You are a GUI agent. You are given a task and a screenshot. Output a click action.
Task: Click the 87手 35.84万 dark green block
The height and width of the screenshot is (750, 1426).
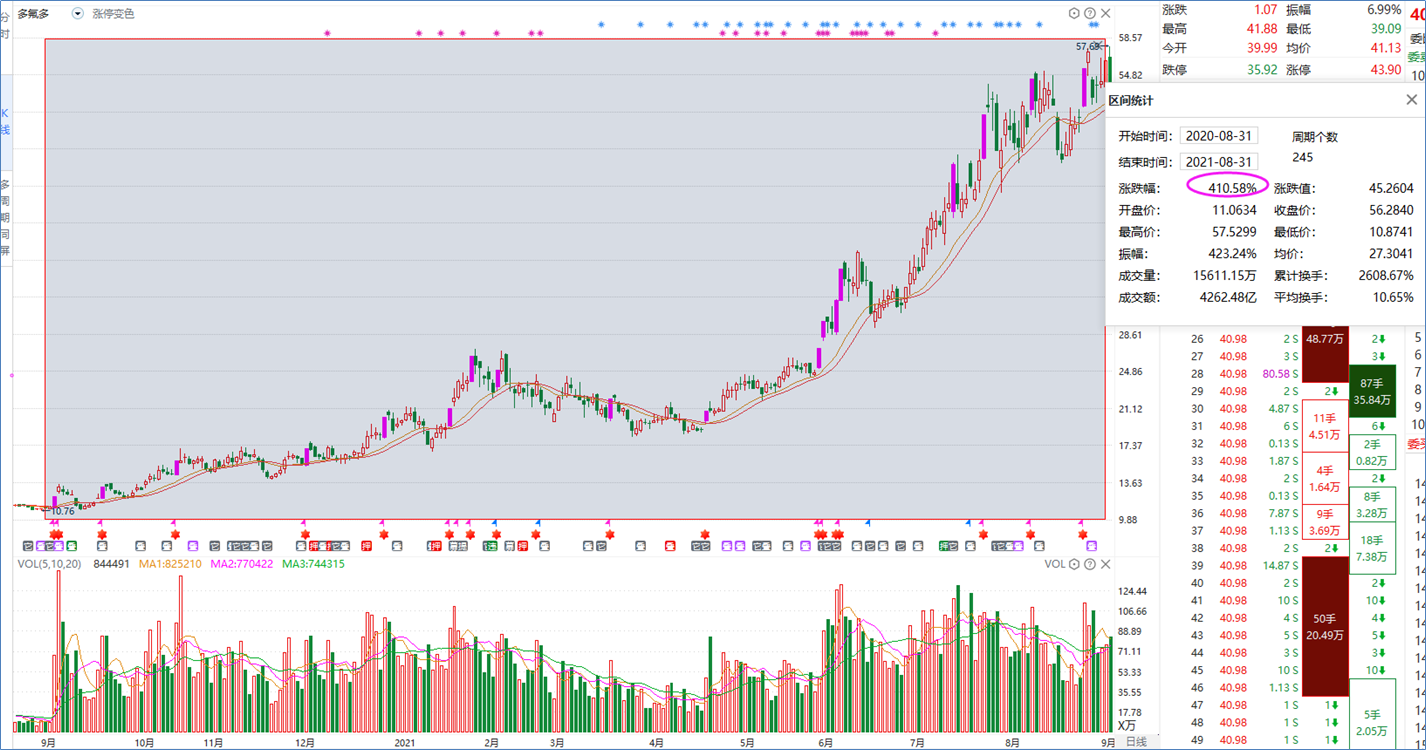pyautogui.click(x=1372, y=392)
